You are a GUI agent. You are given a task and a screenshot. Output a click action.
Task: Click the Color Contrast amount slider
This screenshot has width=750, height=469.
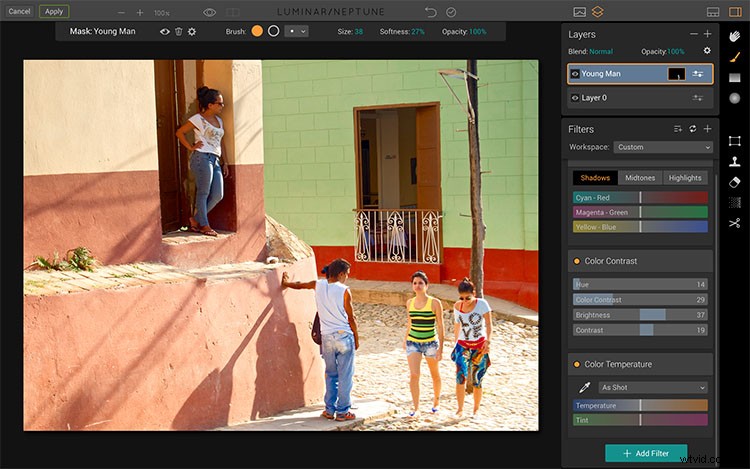tap(640, 300)
